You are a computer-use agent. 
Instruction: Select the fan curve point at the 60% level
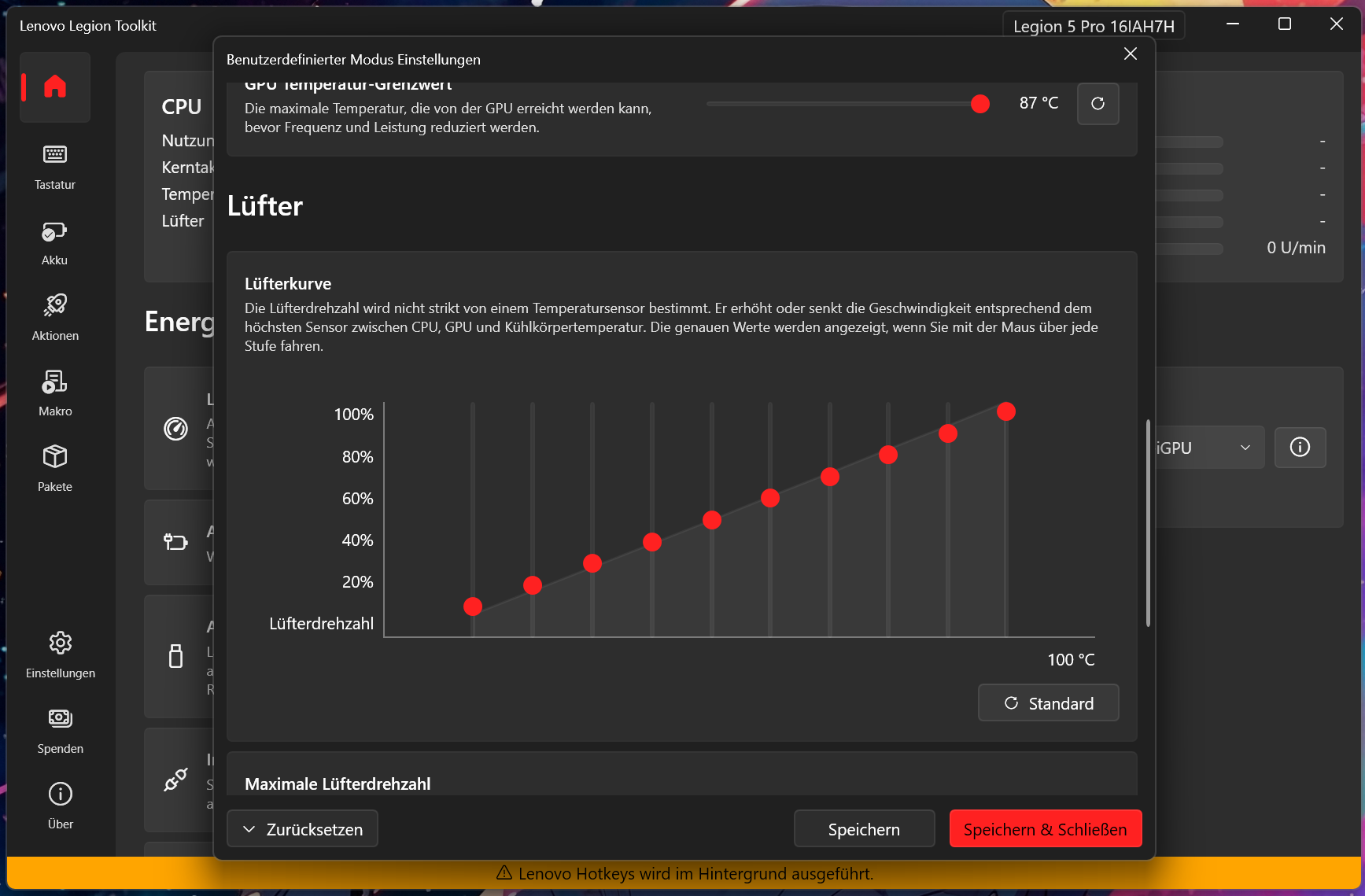coord(770,498)
